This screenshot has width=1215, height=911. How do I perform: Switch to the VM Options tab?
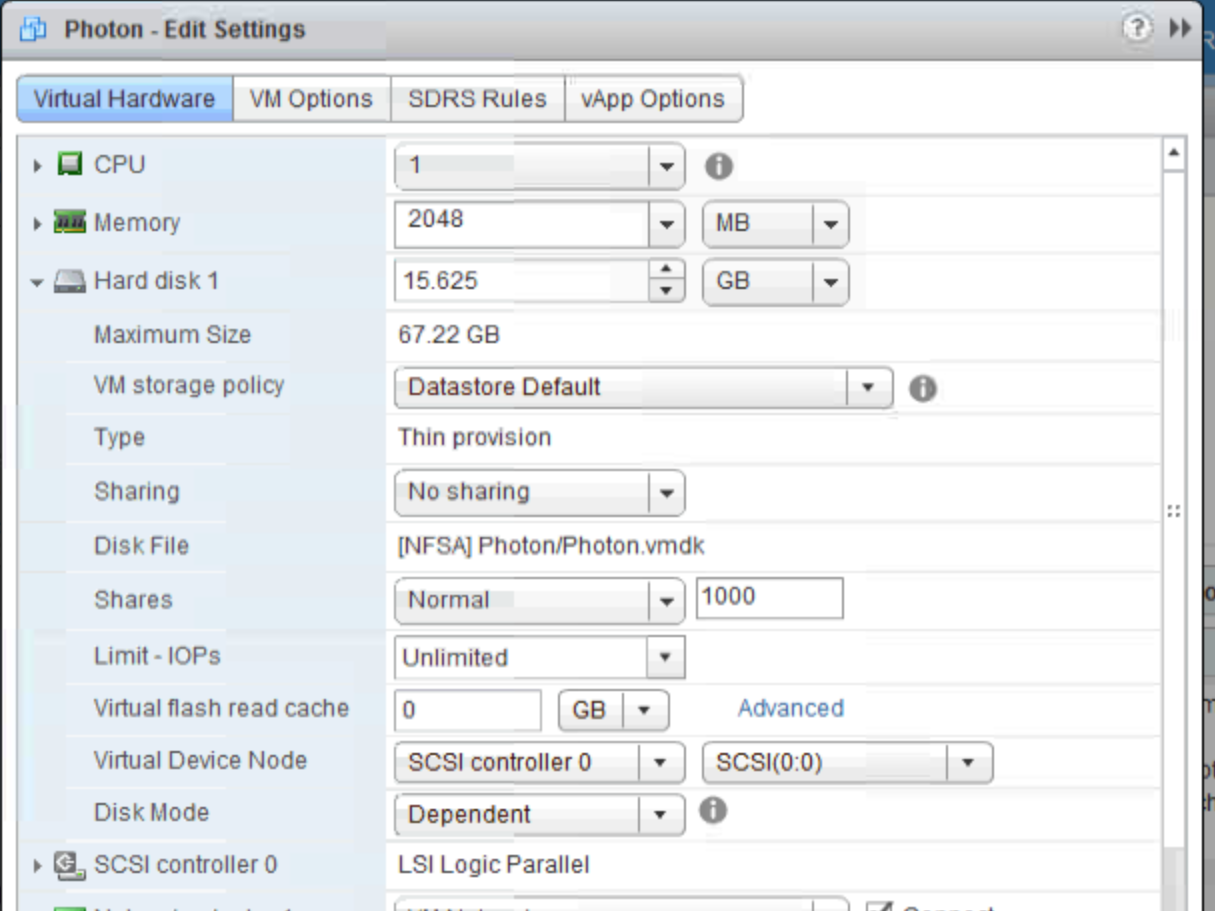311,99
